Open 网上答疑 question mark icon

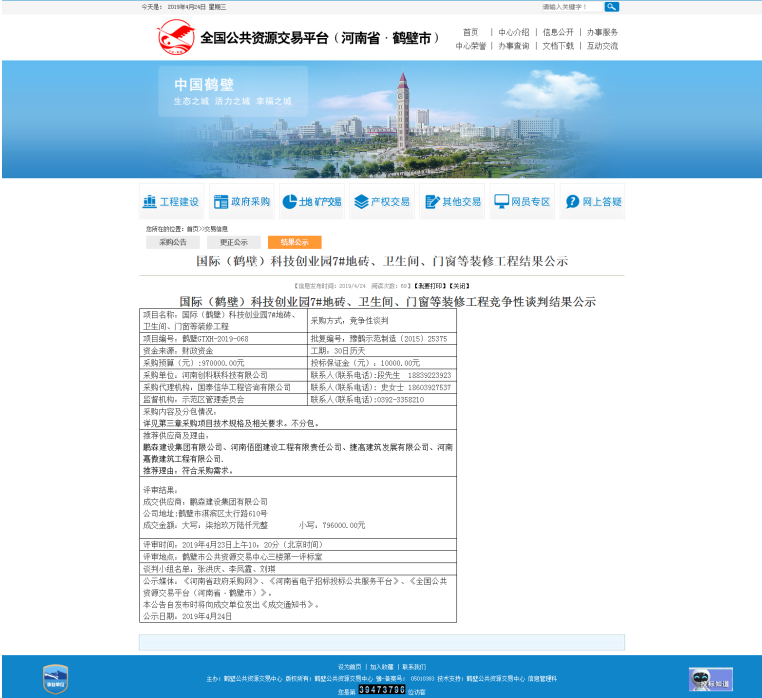coord(572,201)
